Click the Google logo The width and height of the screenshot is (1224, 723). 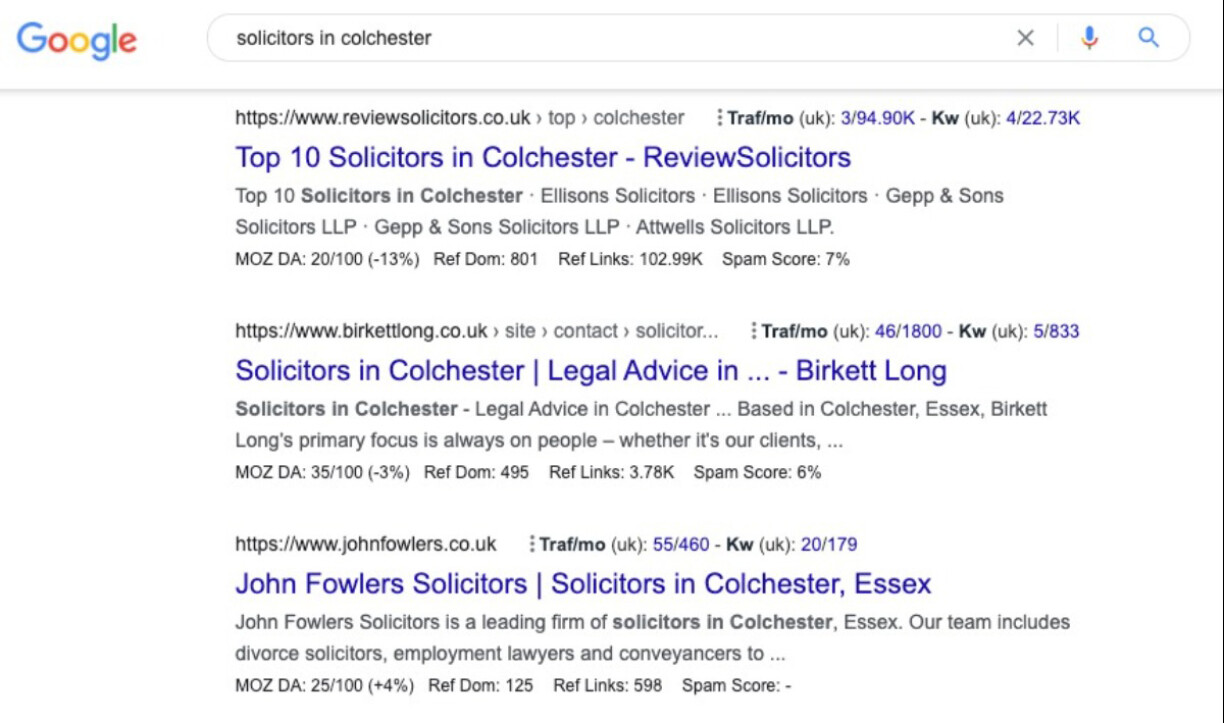76,39
